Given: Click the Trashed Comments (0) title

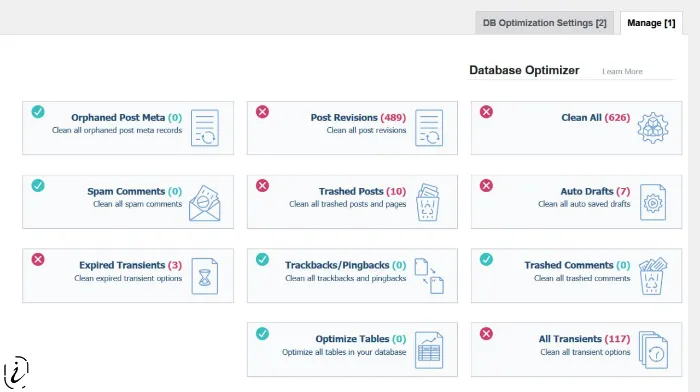Looking at the screenshot, I should coord(577,265).
